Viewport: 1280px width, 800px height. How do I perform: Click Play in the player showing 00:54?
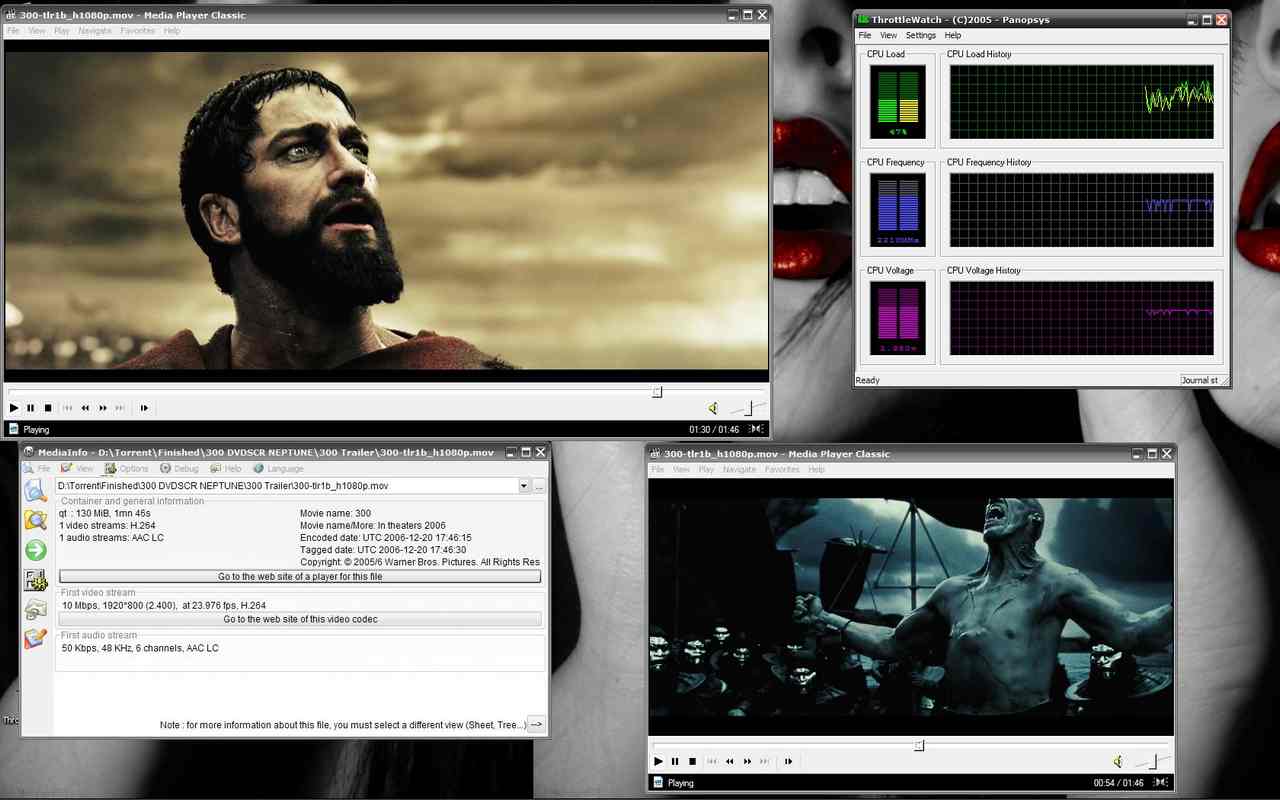tap(658, 762)
